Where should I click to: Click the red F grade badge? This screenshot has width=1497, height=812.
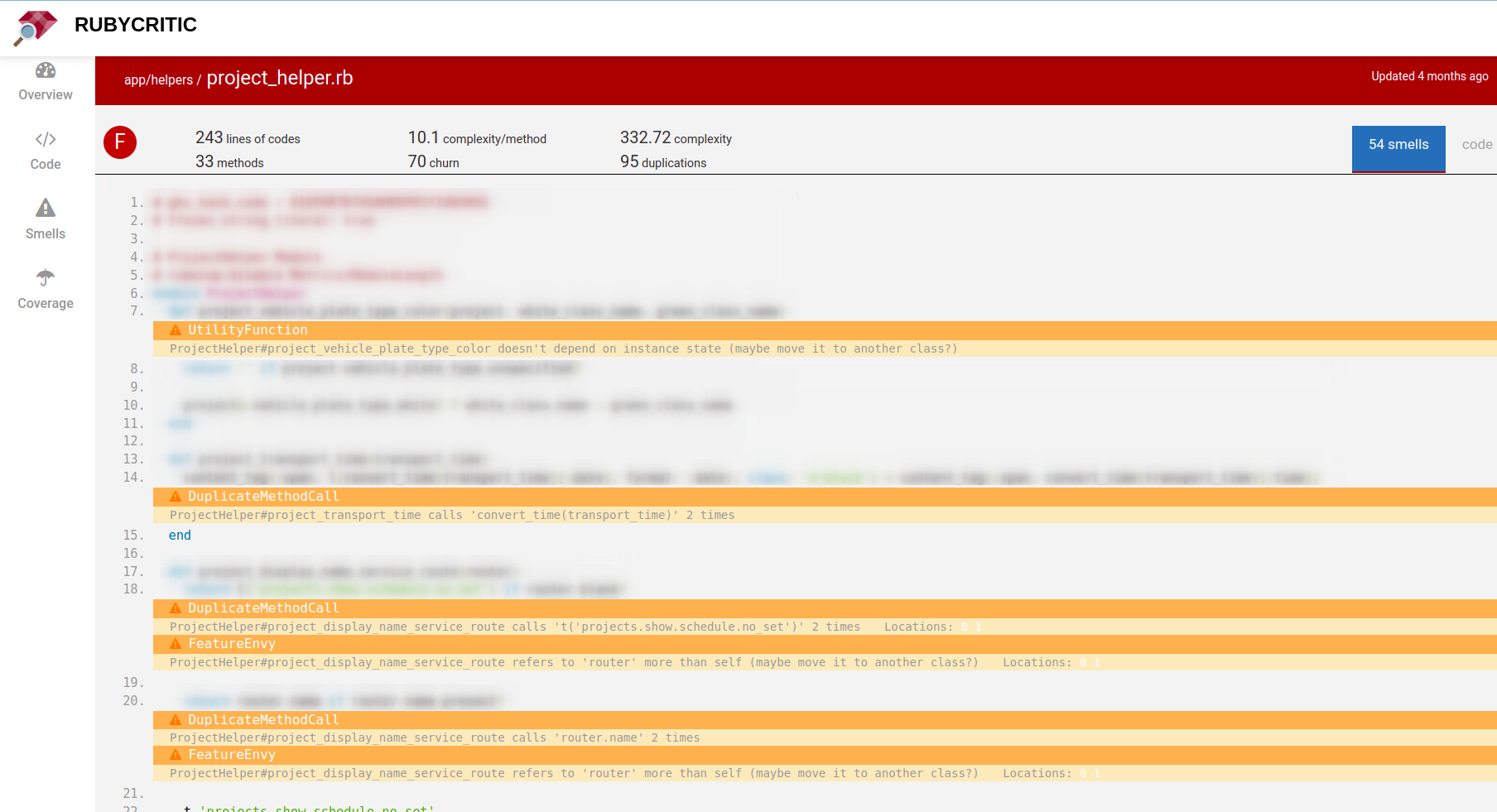(120, 142)
